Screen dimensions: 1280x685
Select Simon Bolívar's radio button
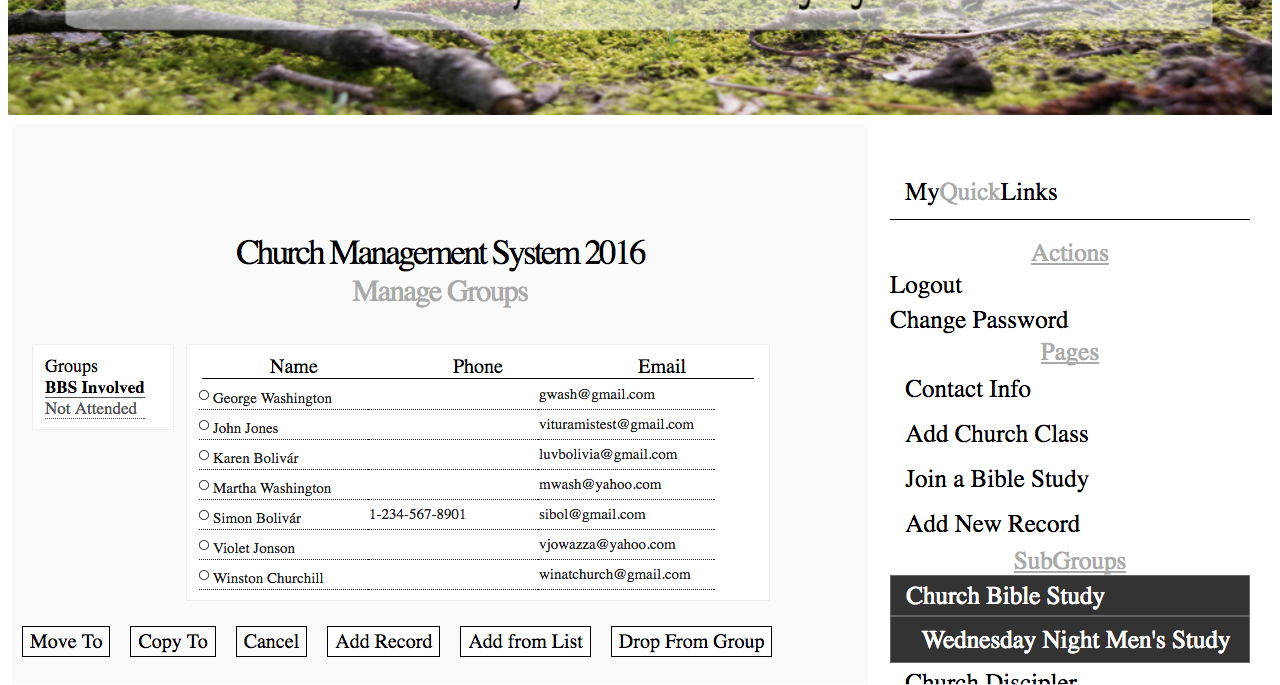(203, 512)
